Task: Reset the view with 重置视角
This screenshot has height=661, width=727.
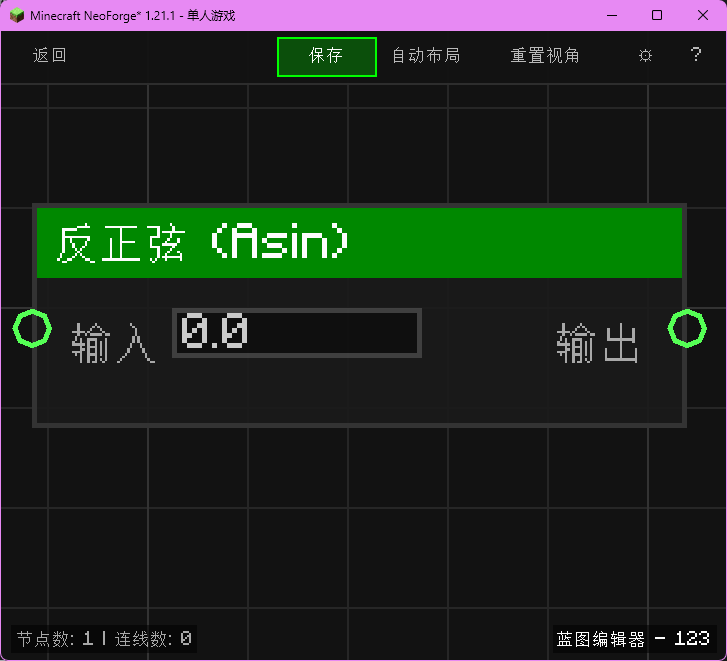Action: pyautogui.click(x=545, y=56)
